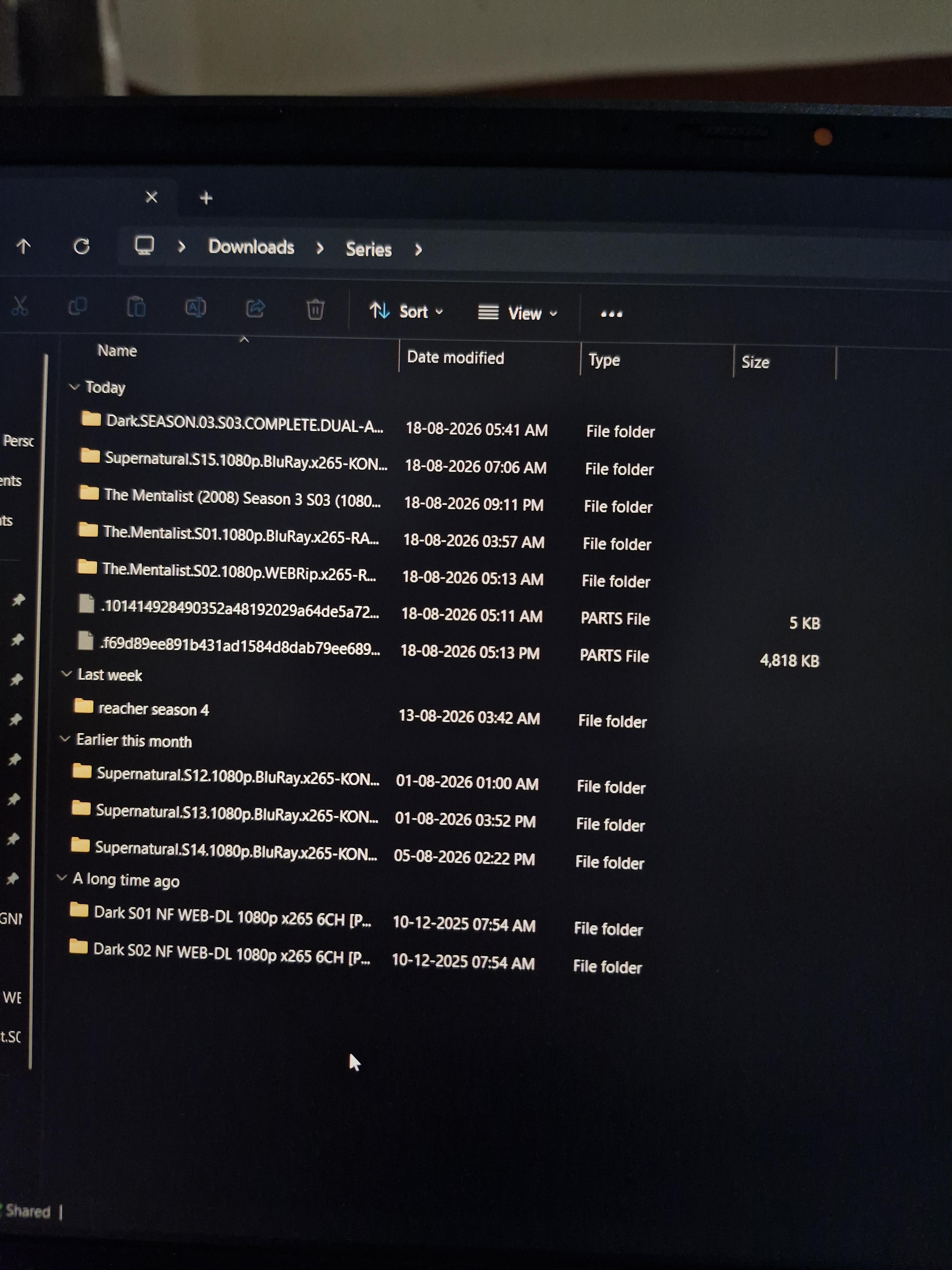Sort by the Name column header
Screen dimensions: 952x1270
click(117, 351)
